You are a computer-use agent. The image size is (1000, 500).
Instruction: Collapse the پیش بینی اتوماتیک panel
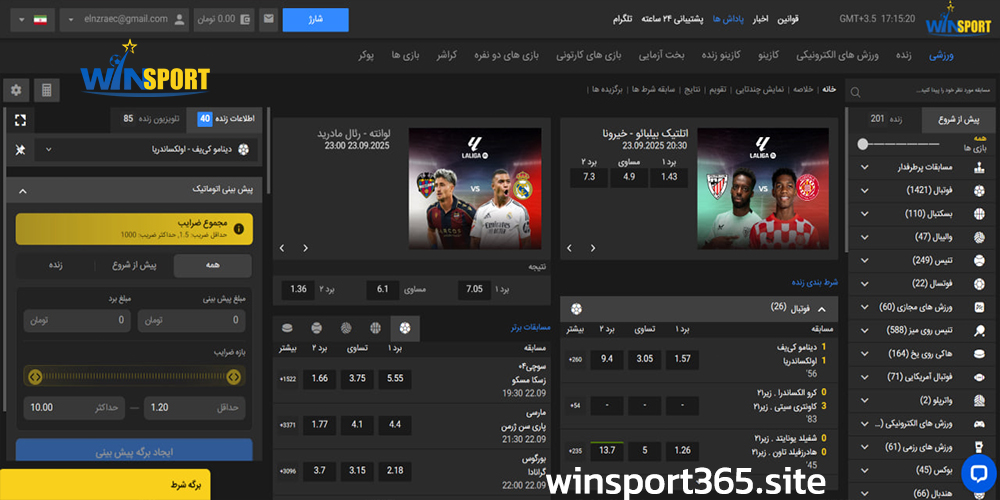(x=20, y=188)
